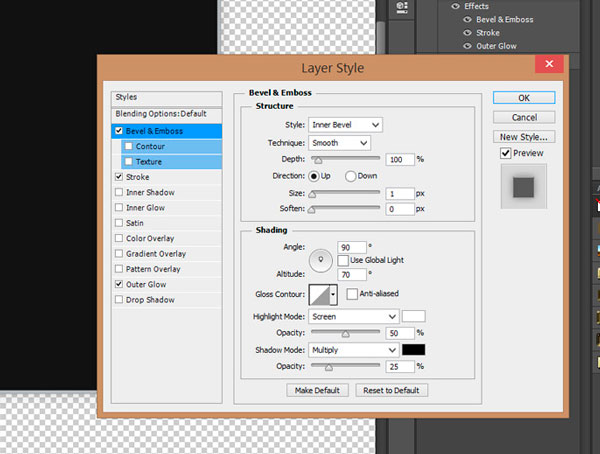Click the Depth slider handle
This screenshot has height=454, width=600.
[x=318, y=160]
